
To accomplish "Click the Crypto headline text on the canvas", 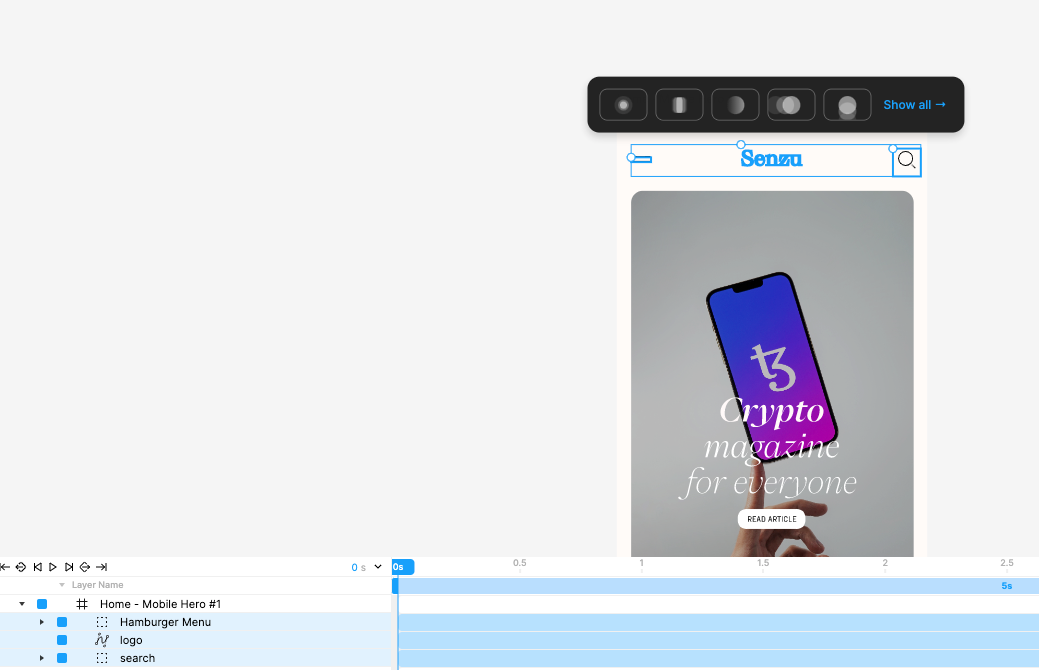I will pos(771,412).
